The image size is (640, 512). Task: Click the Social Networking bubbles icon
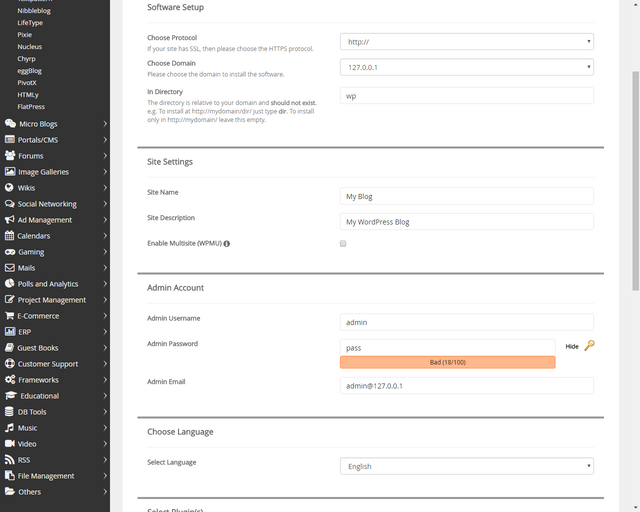coord(9,203)
